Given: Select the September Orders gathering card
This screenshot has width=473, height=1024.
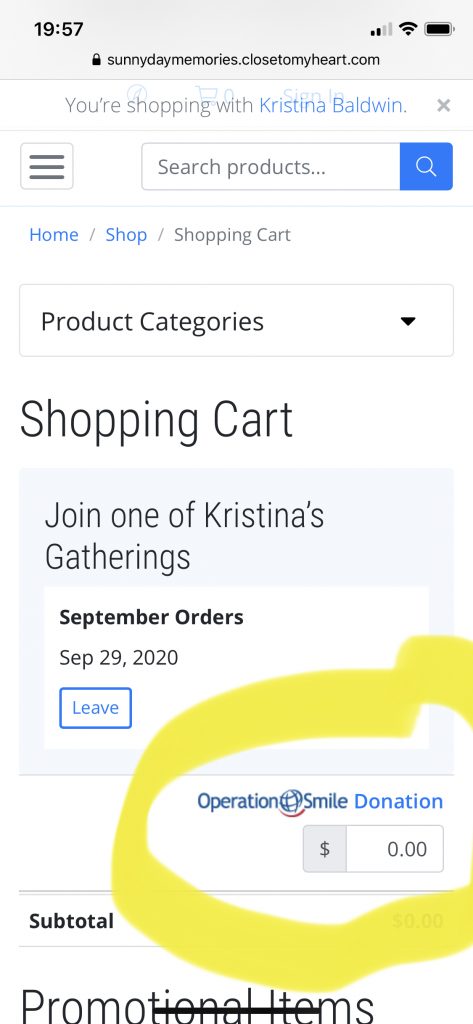Looking at the screenshot, I should [x=236, y=667].
